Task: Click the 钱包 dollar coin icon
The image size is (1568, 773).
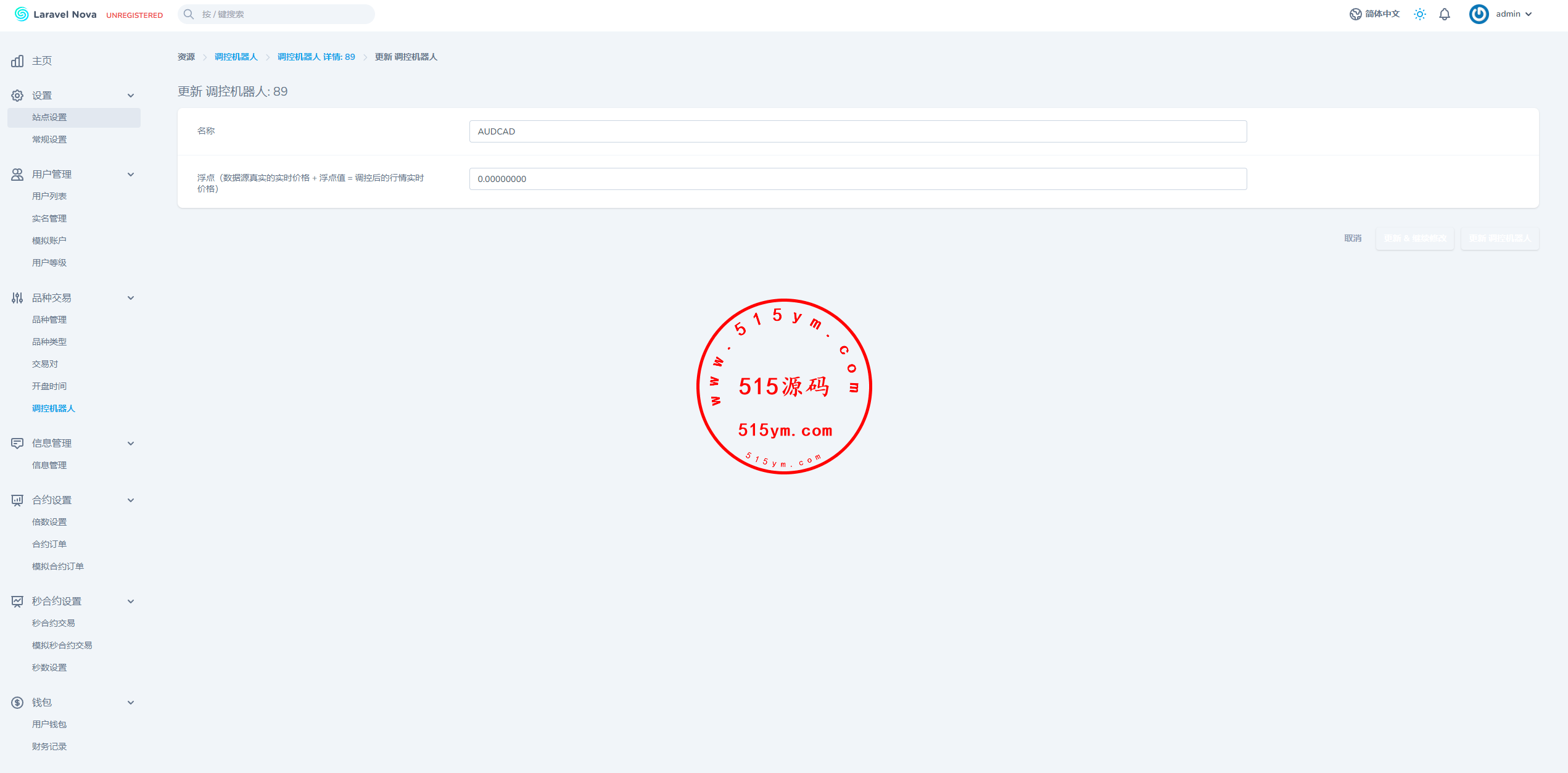Action: (17, 703)
